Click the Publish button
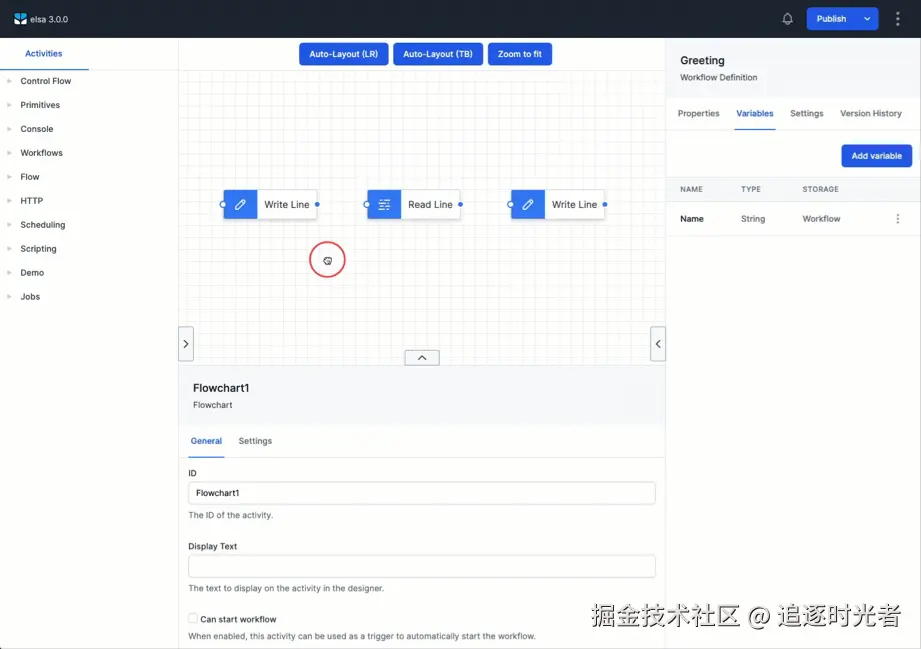The image size is (921, 649). point(831,19)
